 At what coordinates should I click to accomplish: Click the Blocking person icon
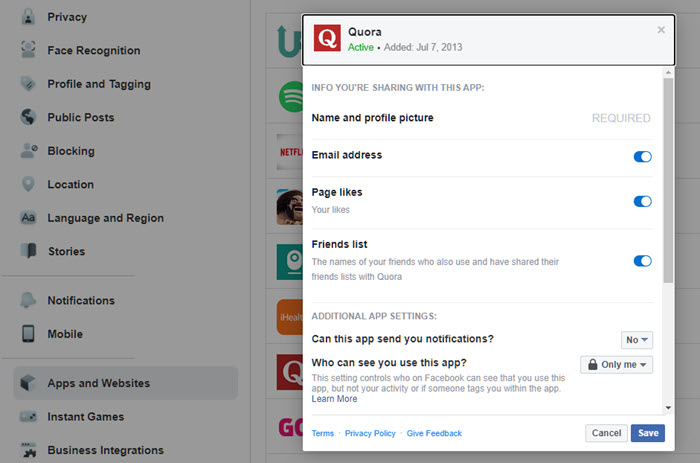pyautogui.click(x=29, y=150)
